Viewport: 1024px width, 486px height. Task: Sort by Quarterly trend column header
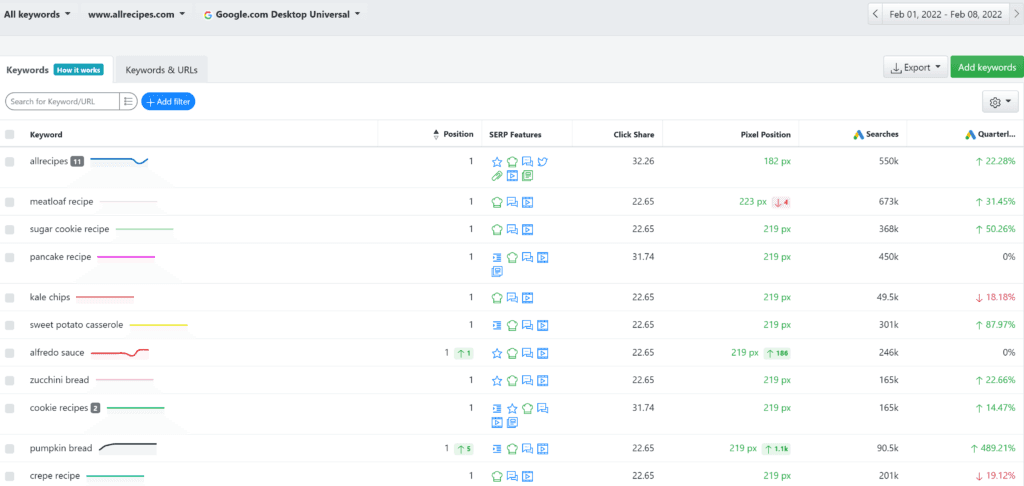pos(991,135)
